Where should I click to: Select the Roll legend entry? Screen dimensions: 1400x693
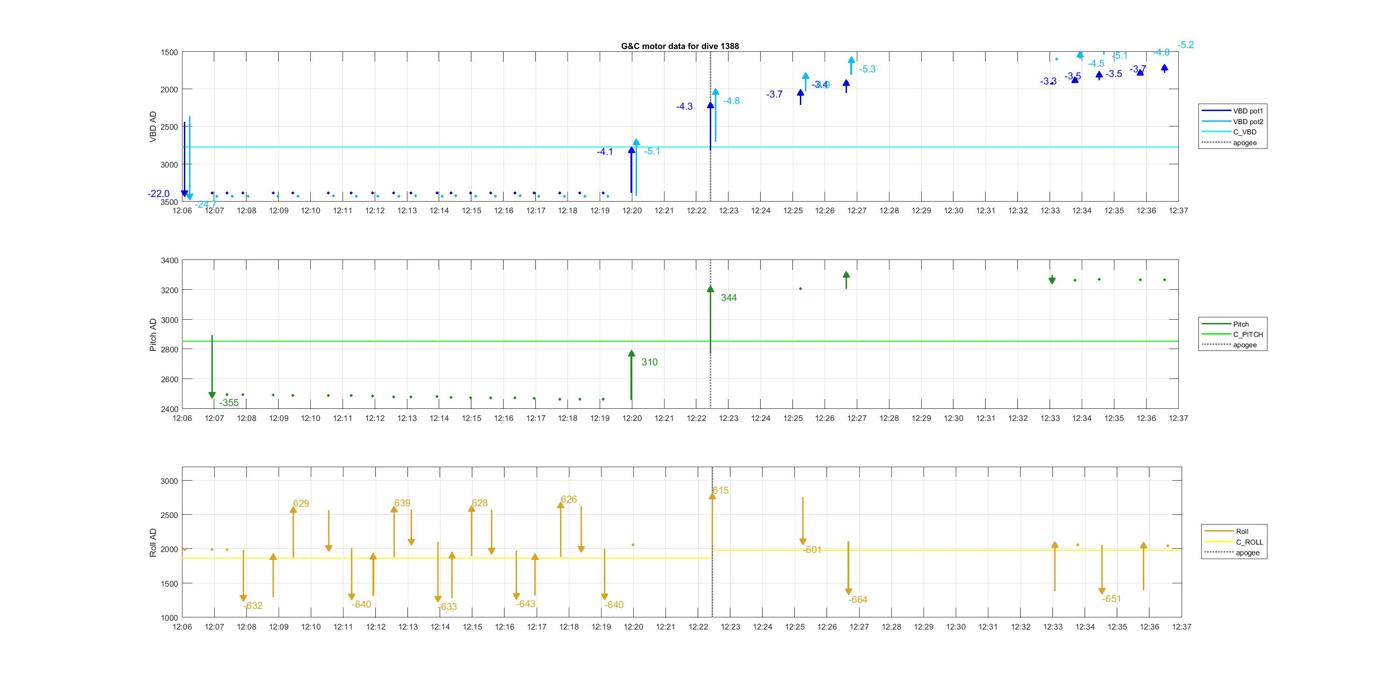(1242, 531)
